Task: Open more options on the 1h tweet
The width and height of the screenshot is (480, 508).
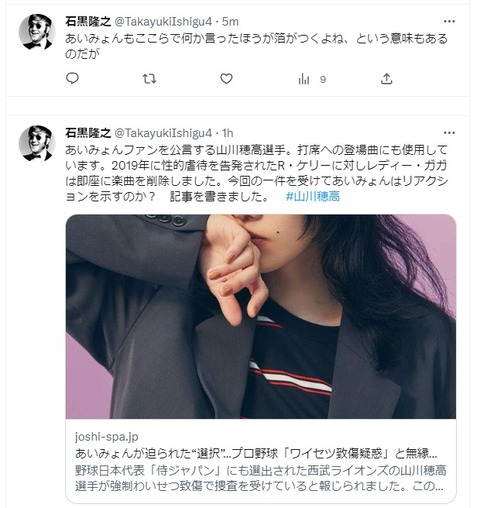Action: [x=449, y=133]
